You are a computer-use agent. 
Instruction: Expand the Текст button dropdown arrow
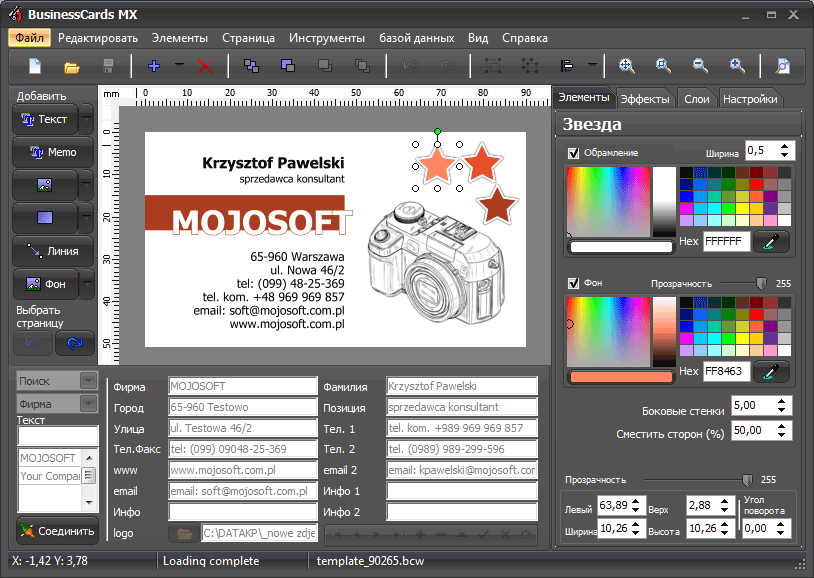pos(87,119)
